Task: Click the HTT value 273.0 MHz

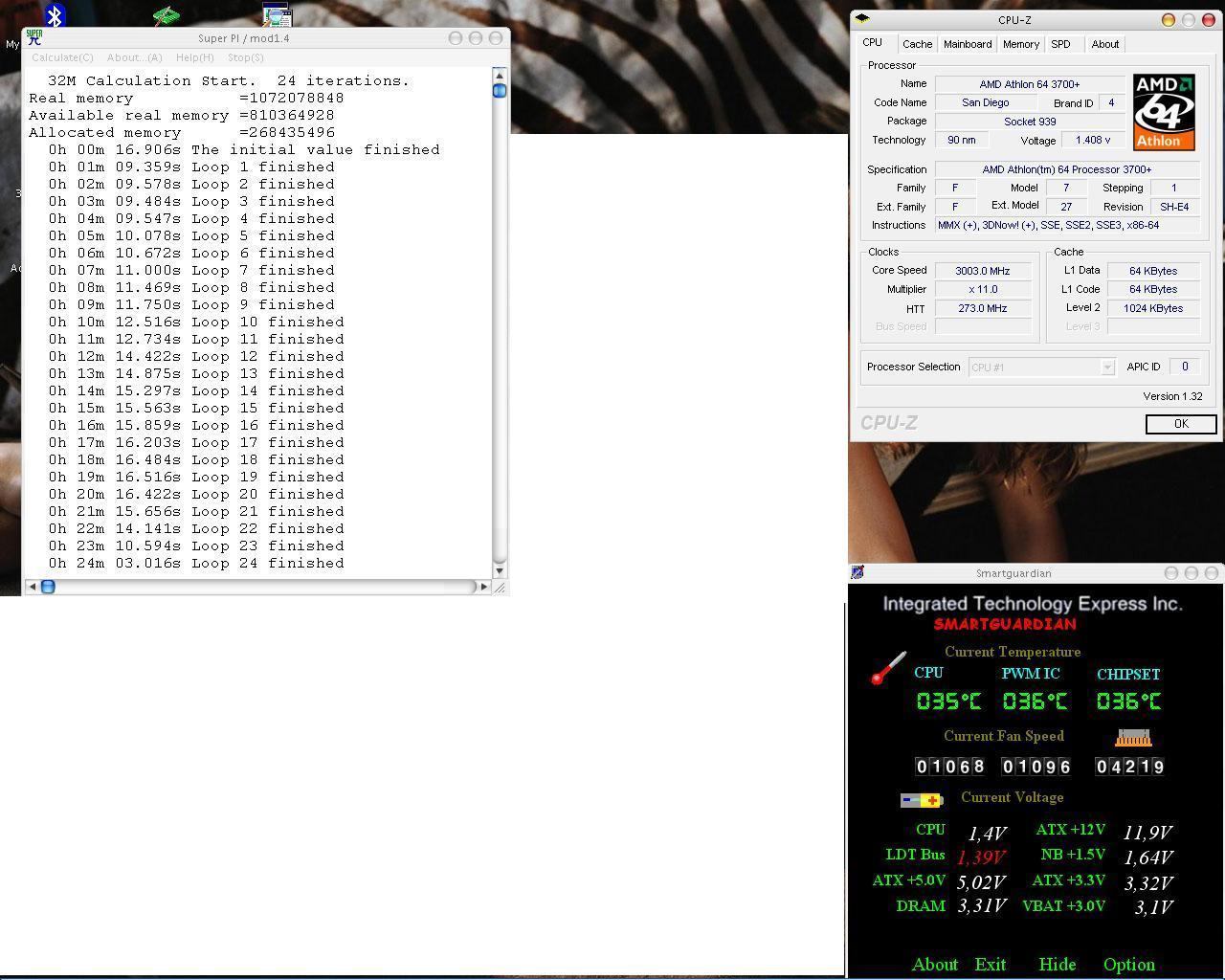Action: coord(983,308)
